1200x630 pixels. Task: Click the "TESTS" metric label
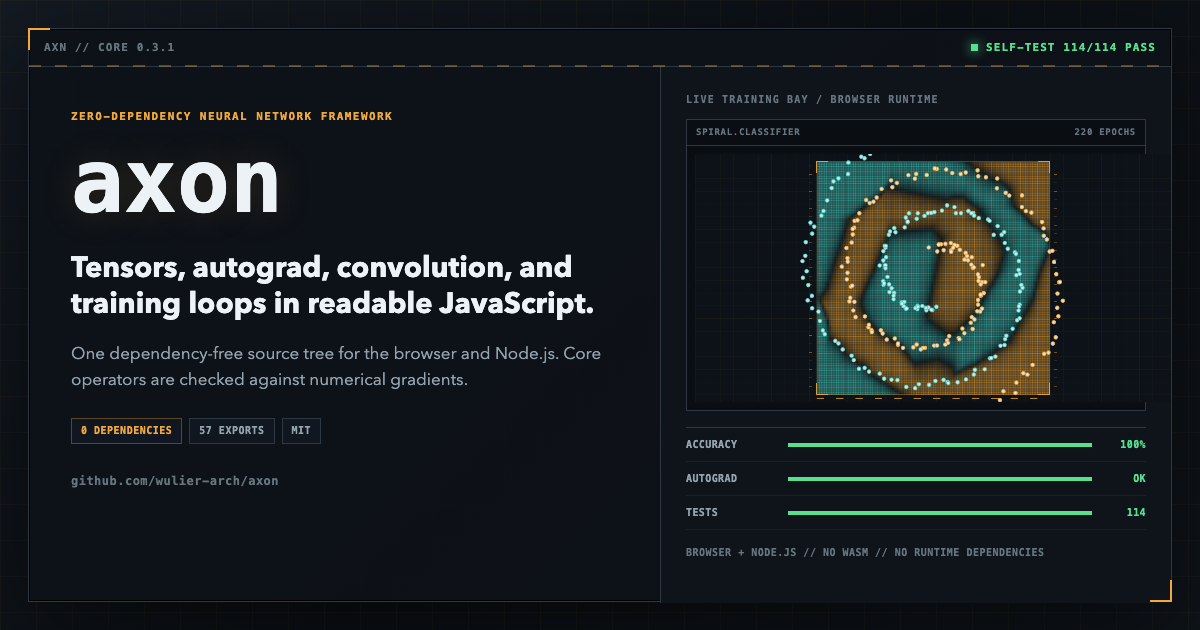(702, 513)
